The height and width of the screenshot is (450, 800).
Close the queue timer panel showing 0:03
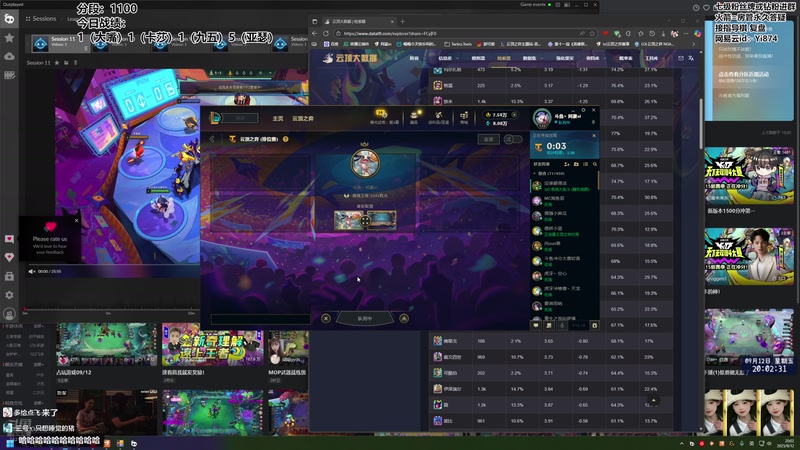coord(594,135)
